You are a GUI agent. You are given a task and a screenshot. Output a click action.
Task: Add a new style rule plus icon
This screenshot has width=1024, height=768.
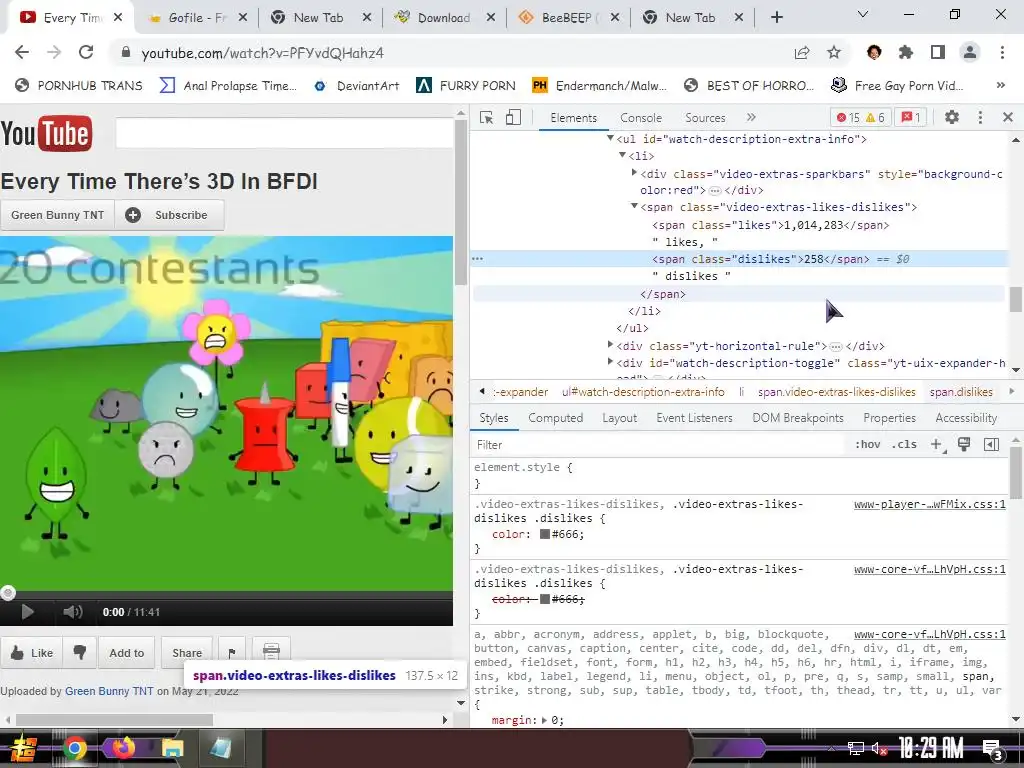click(936, 445)
